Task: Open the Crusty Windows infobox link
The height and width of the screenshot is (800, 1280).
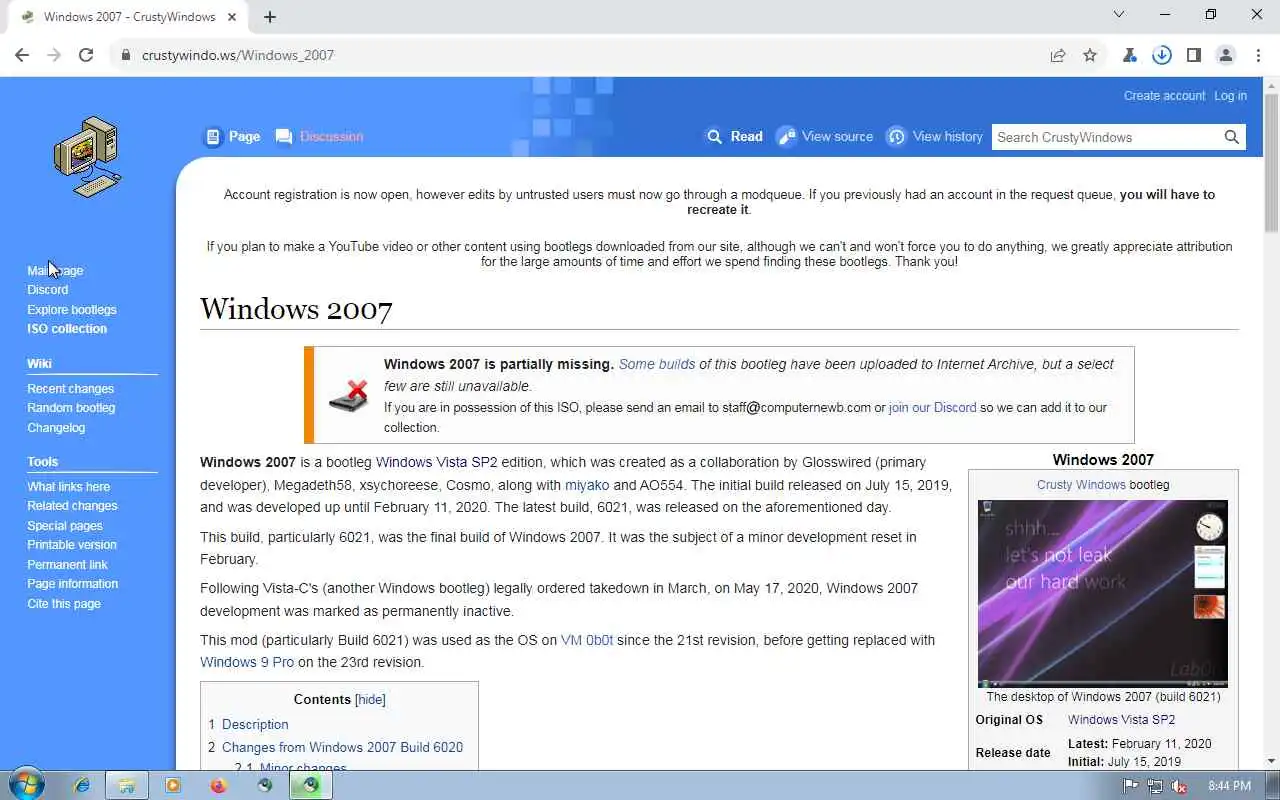Action: click(x=1081, y=485)
